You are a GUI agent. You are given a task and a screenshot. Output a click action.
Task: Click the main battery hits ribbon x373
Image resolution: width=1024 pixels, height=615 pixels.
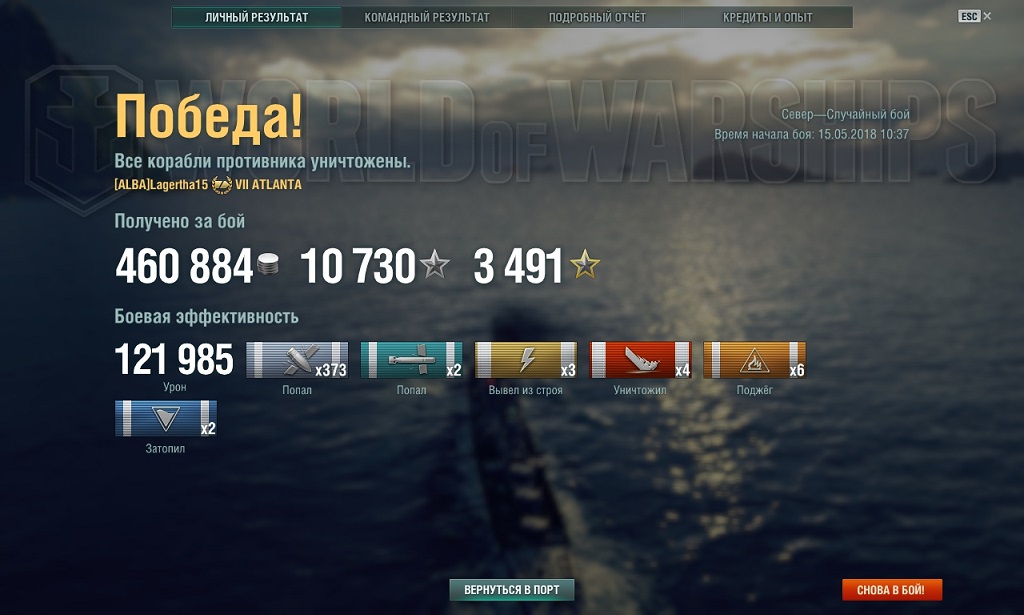pos(296,360)
